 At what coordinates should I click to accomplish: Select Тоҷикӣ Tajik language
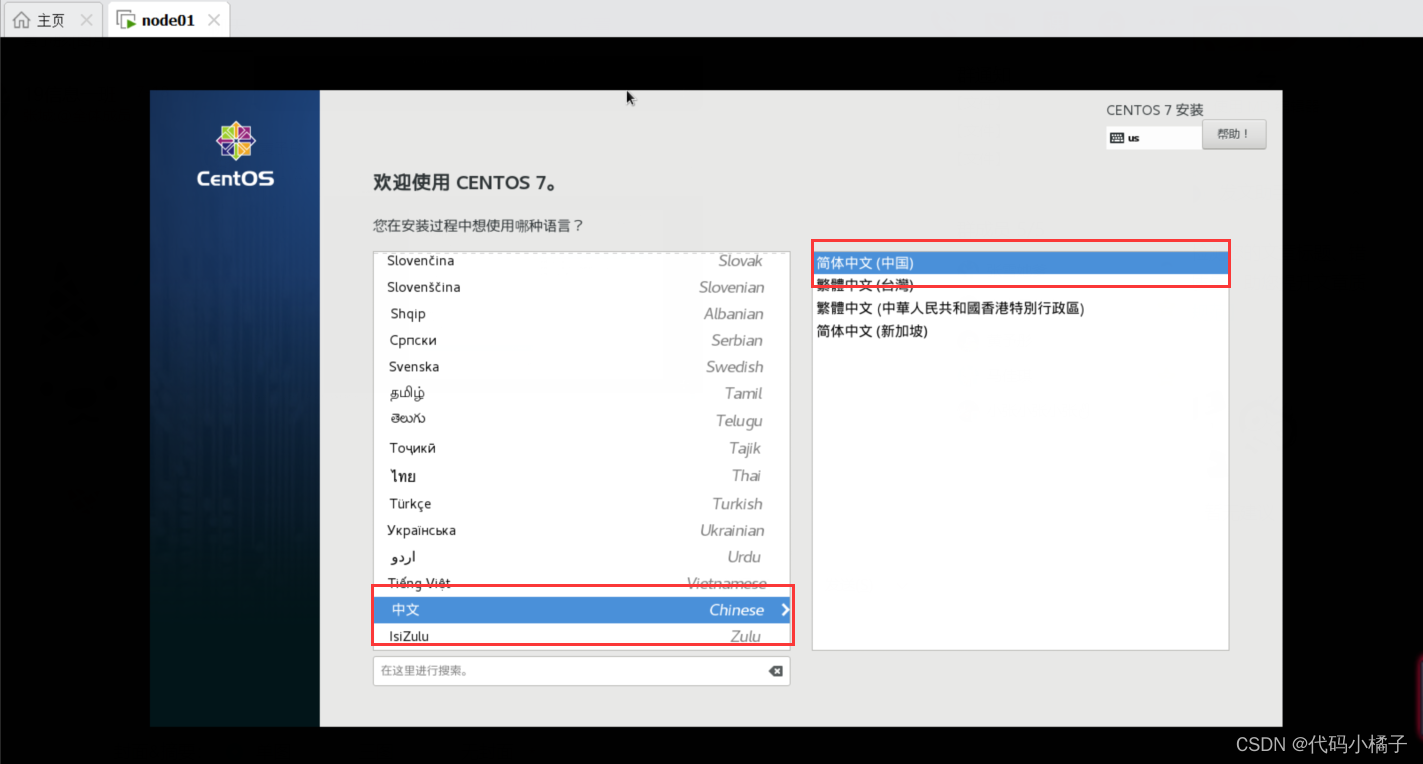pos(581,448)
